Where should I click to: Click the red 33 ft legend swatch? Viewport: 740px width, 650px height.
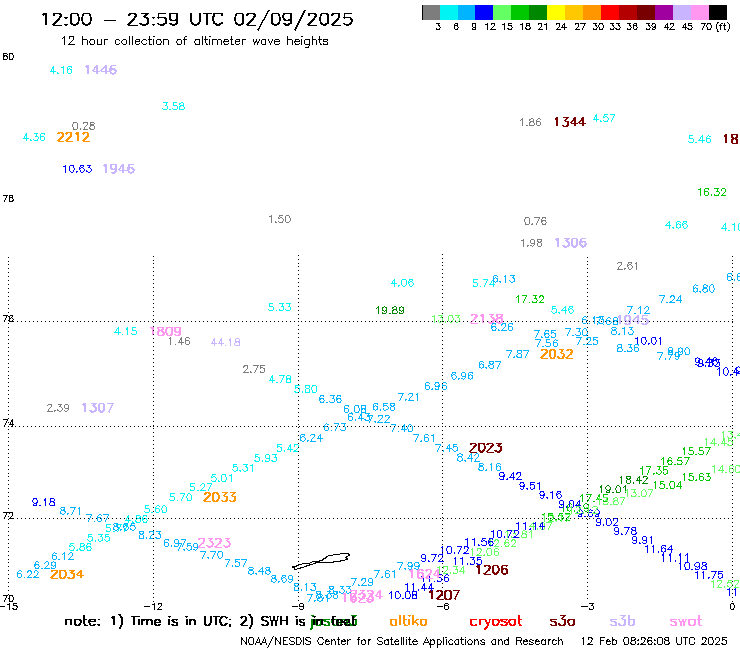pos(610,12)
